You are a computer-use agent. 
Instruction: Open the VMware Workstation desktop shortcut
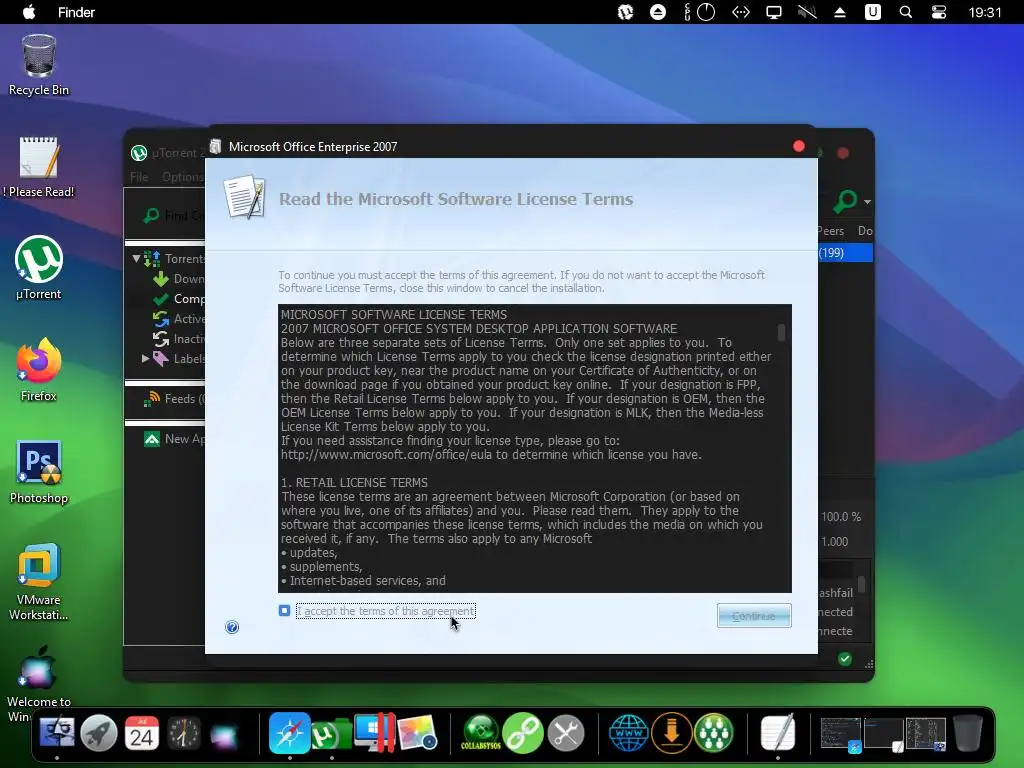pyautogui.click(x=39, y=581)
